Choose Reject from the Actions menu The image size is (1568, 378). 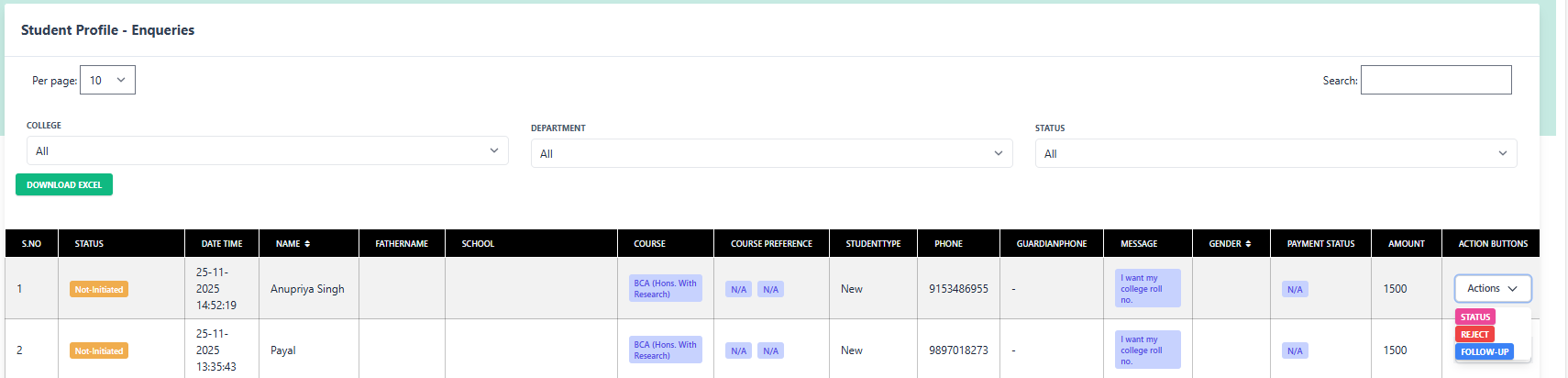[x=1474, y=334]
